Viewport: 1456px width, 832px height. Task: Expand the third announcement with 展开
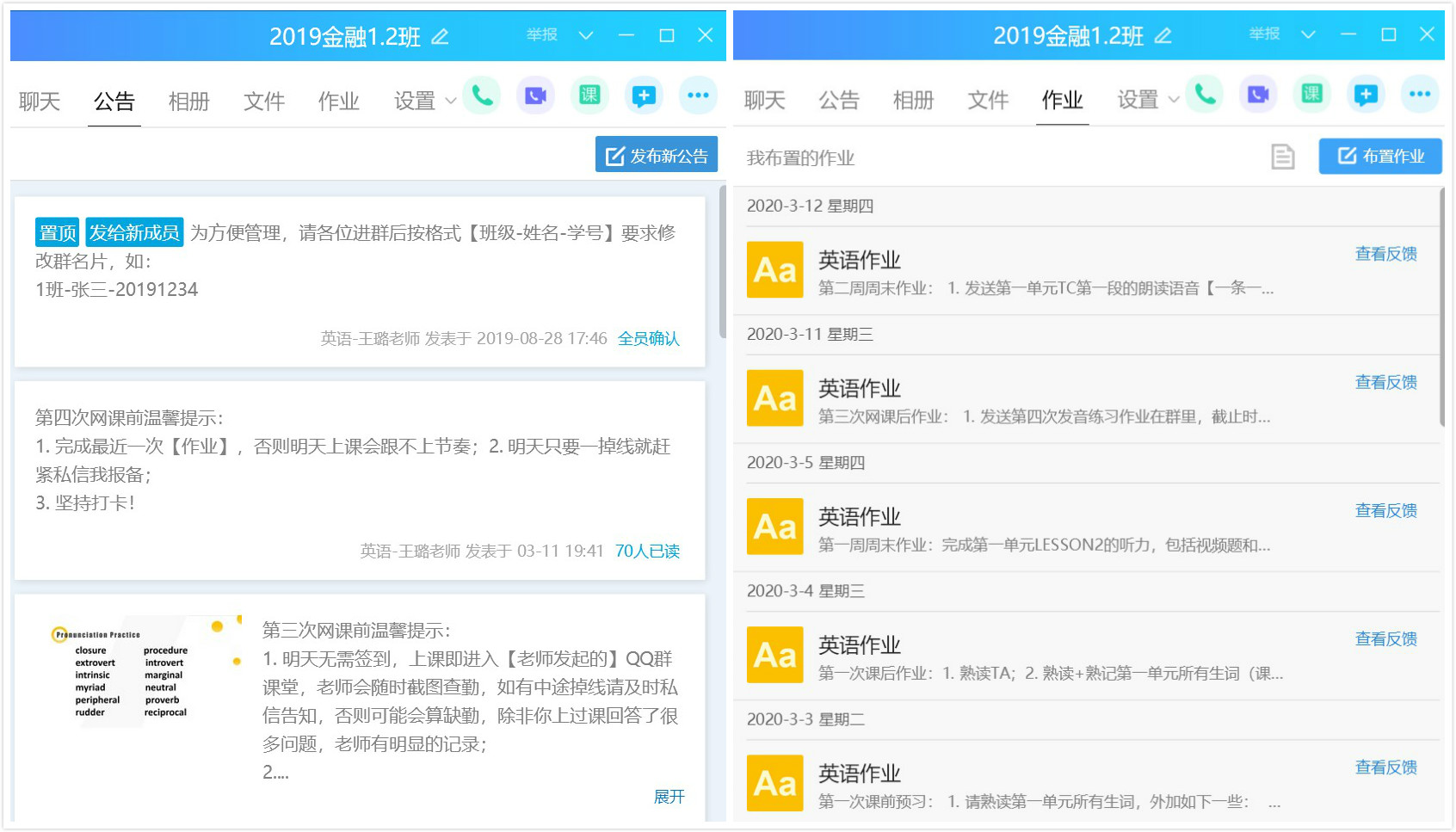(669, 796)
